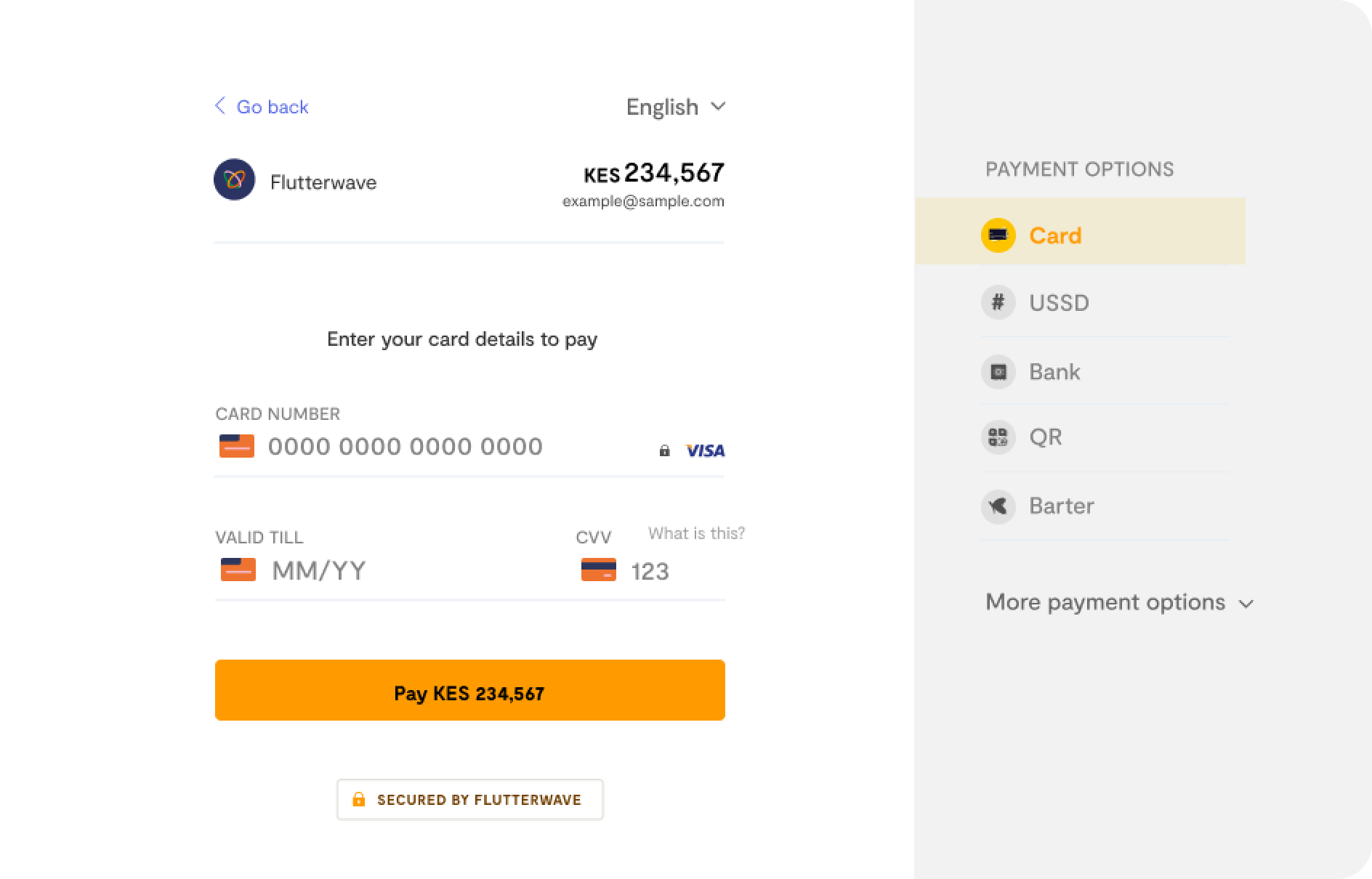Switch to the Bank payment tab
Screen dimensions: 1372x879
(x=1054, y=371)
